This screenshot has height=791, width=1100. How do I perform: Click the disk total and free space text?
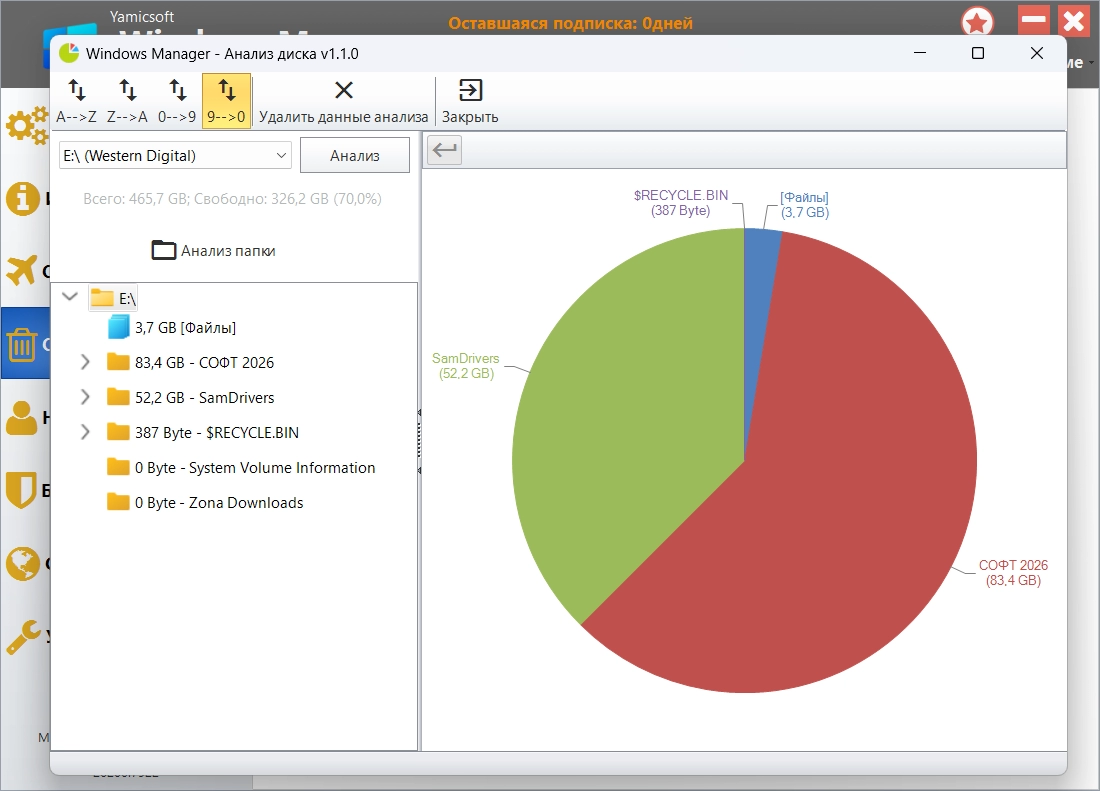pyautogui.click(x=232, y=199)
